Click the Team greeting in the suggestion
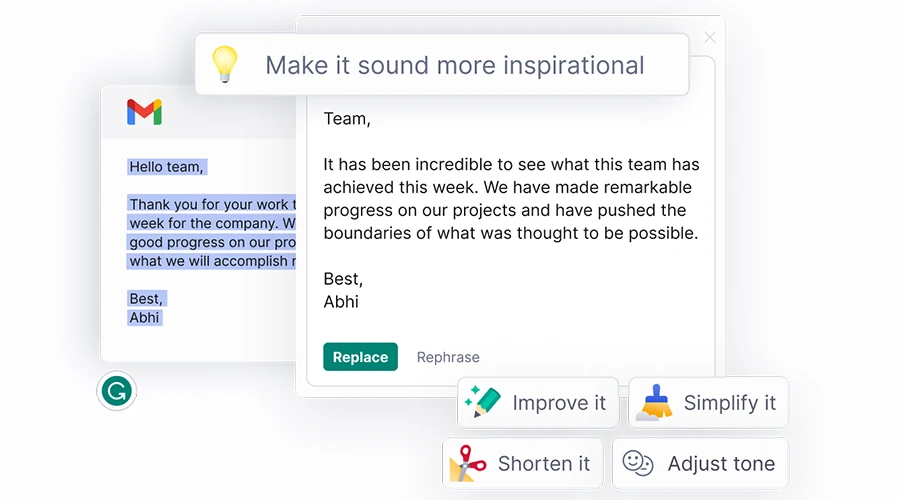Viewport: 900px width, 500px height. coord(347,119)
